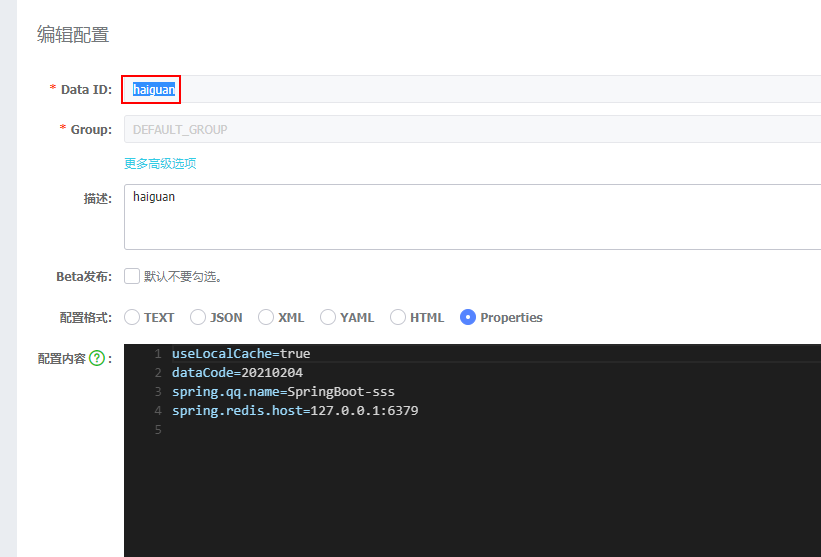Pick the YAML format radio button

tap(328, 317)
